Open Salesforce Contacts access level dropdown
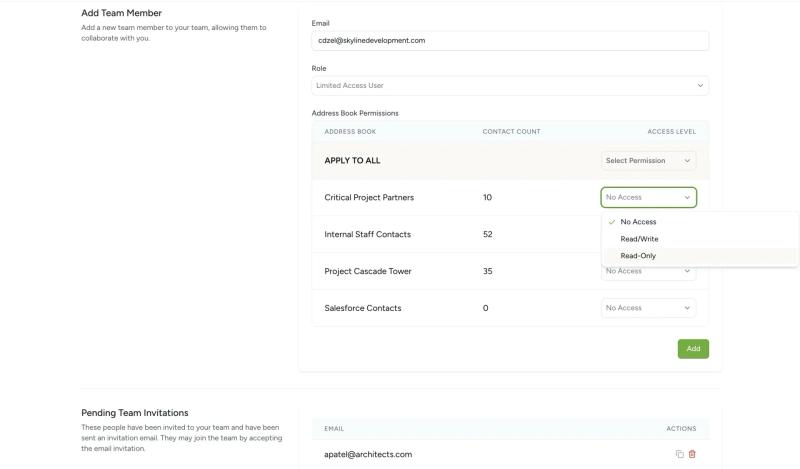 point(648,308)
